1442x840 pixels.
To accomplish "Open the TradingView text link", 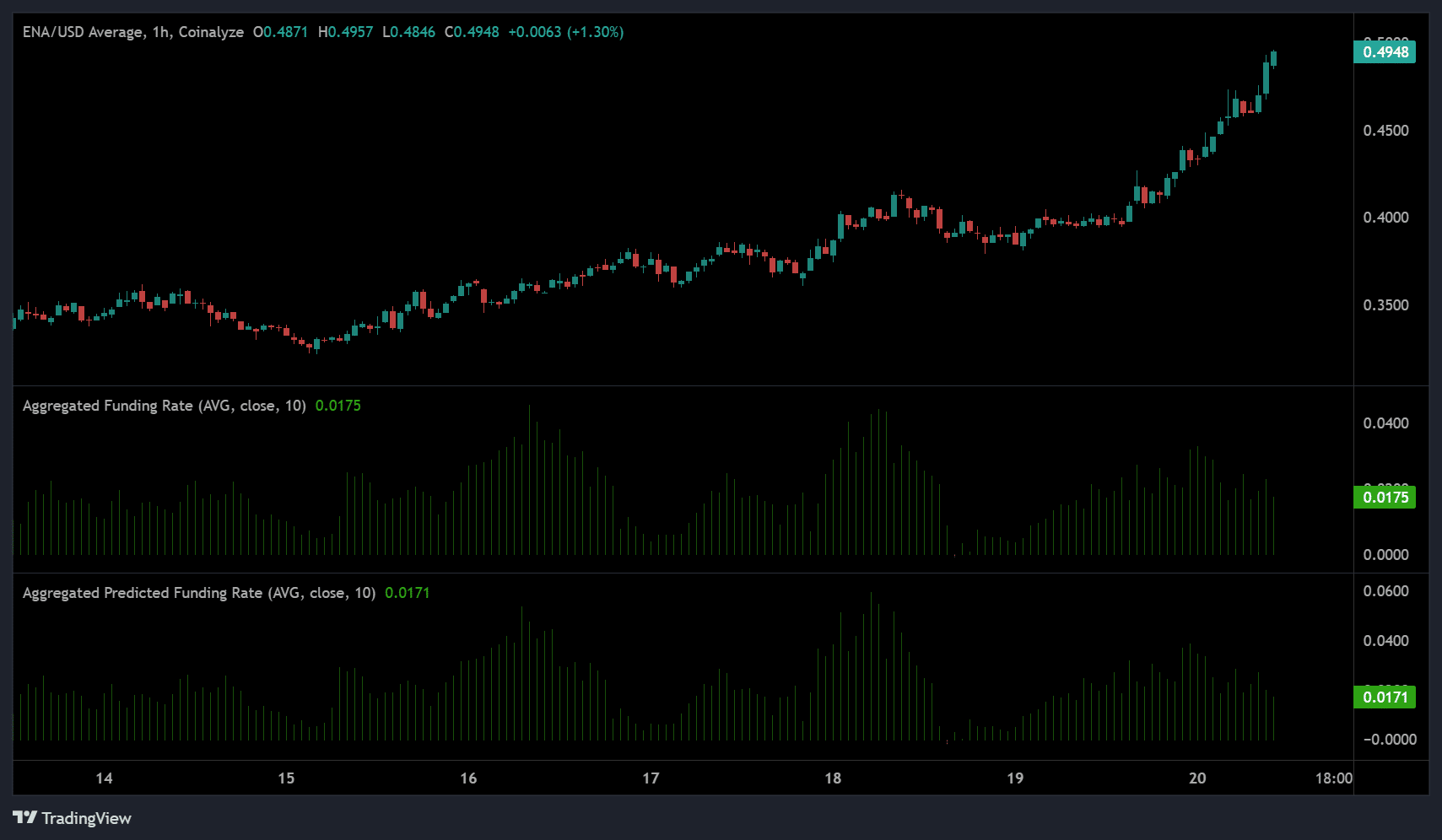I will [x=86, y=818].
